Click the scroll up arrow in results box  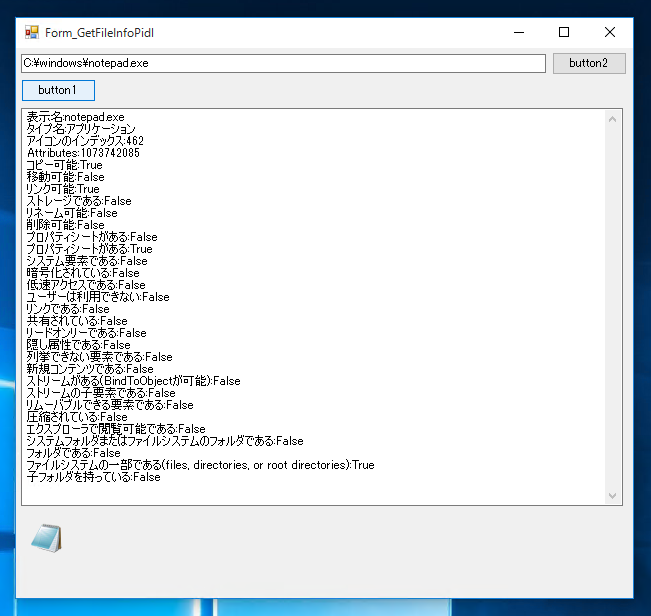(612, 120)
